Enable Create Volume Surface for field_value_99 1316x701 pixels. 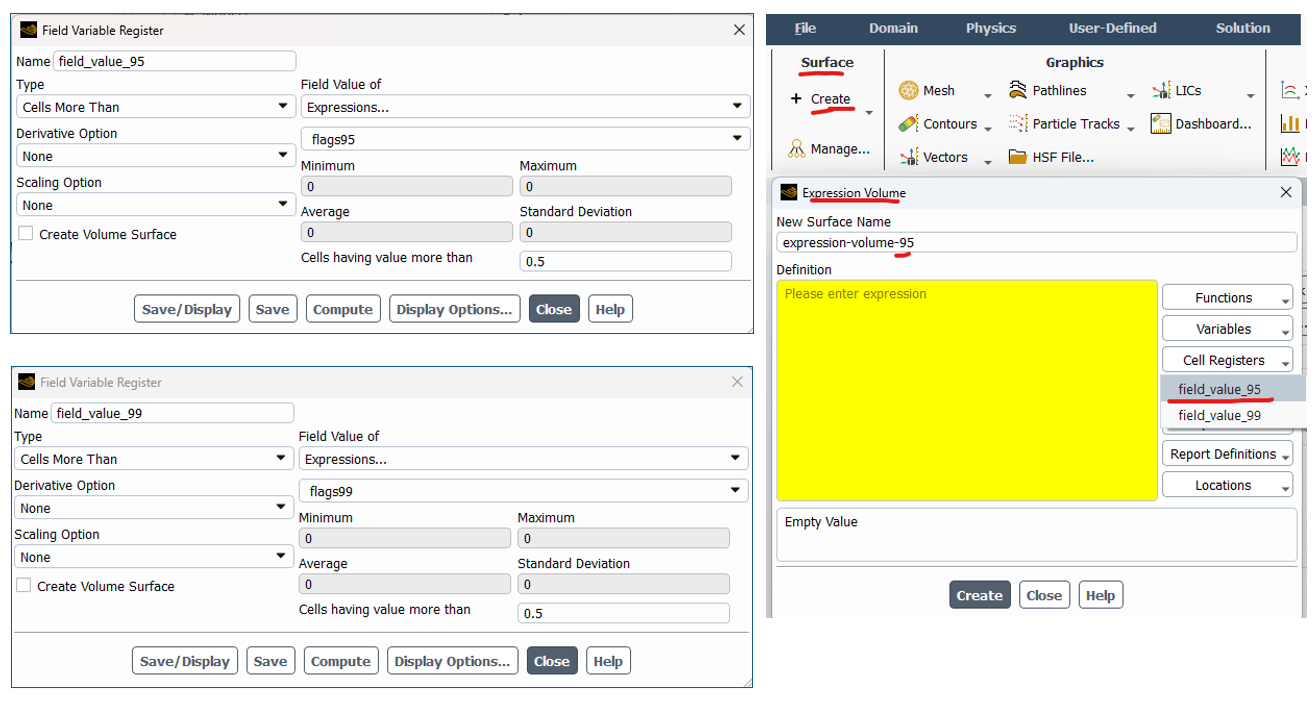pos(24,586)
